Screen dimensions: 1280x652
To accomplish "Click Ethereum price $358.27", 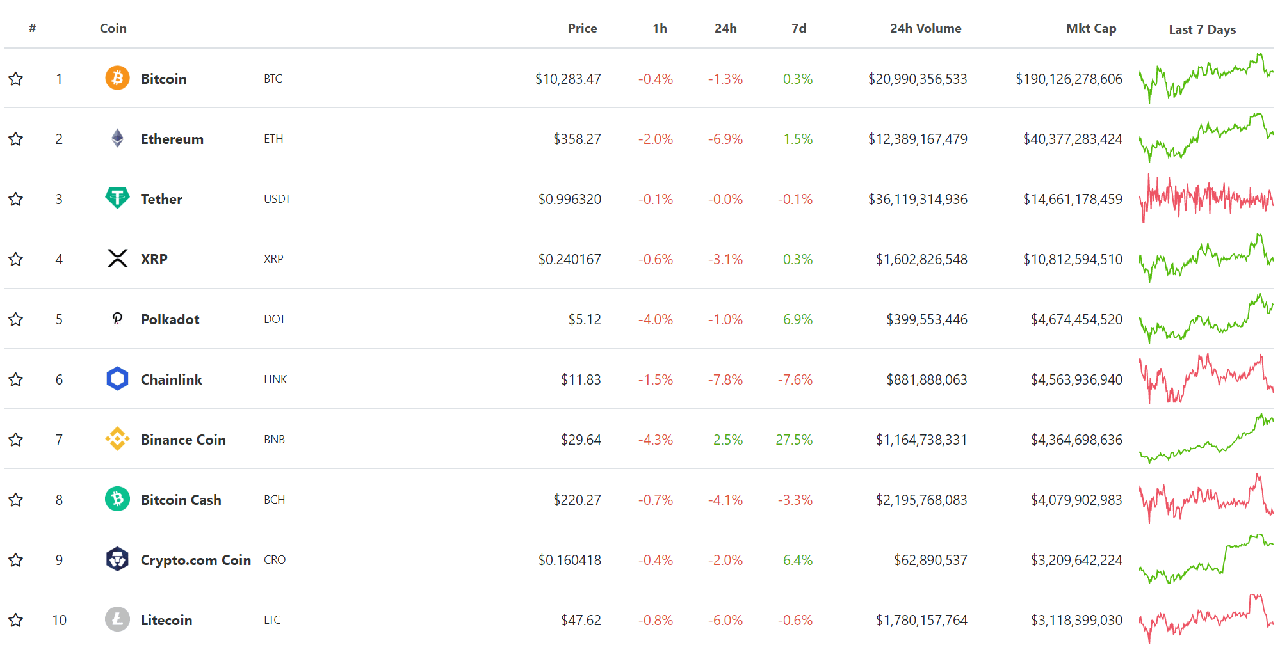I will pos(577,139).
